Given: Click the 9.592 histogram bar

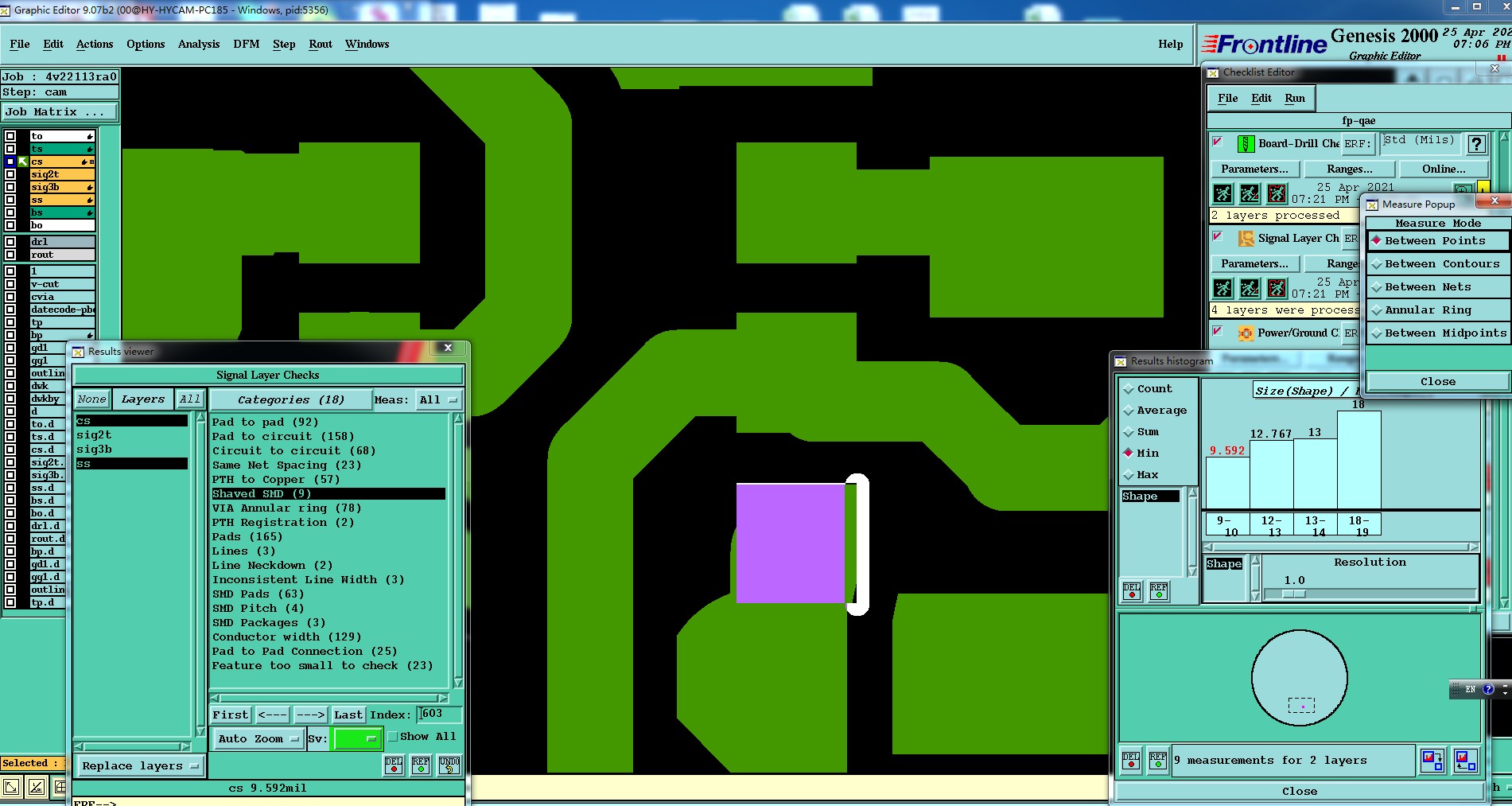Looking at the screenshot, I should coord(1228,483).
